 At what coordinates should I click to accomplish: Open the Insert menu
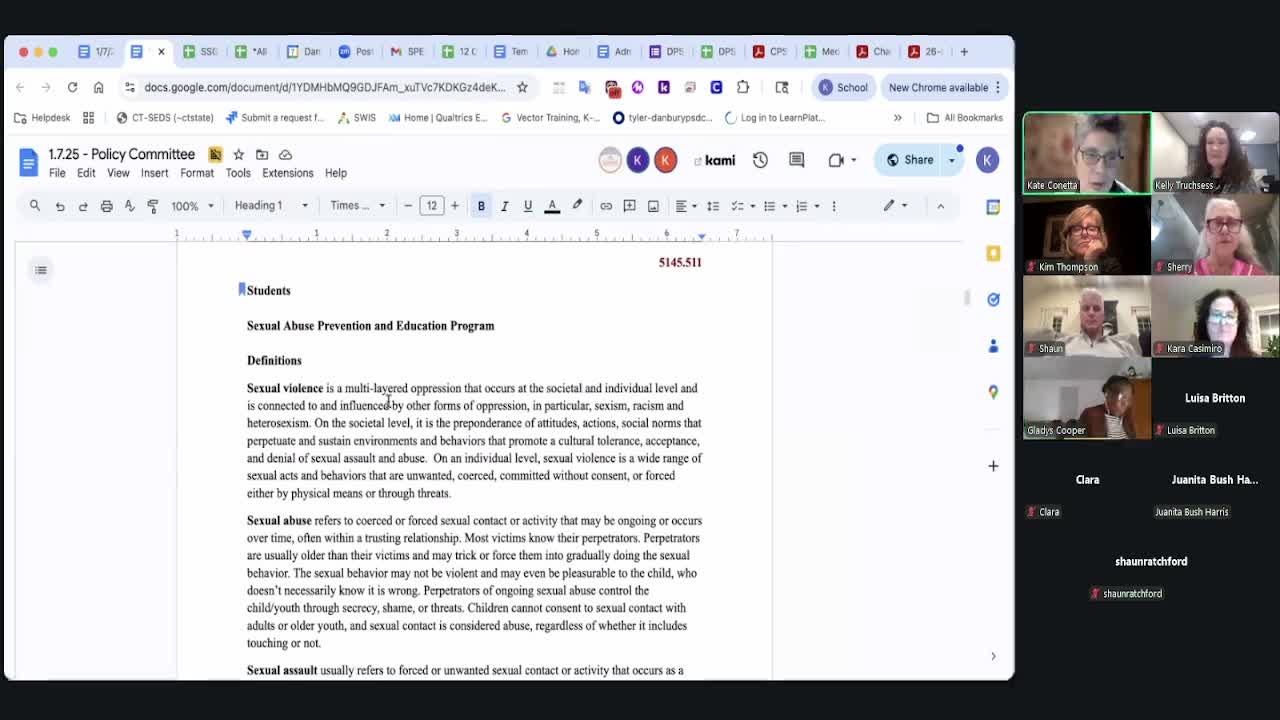point(154,173)
